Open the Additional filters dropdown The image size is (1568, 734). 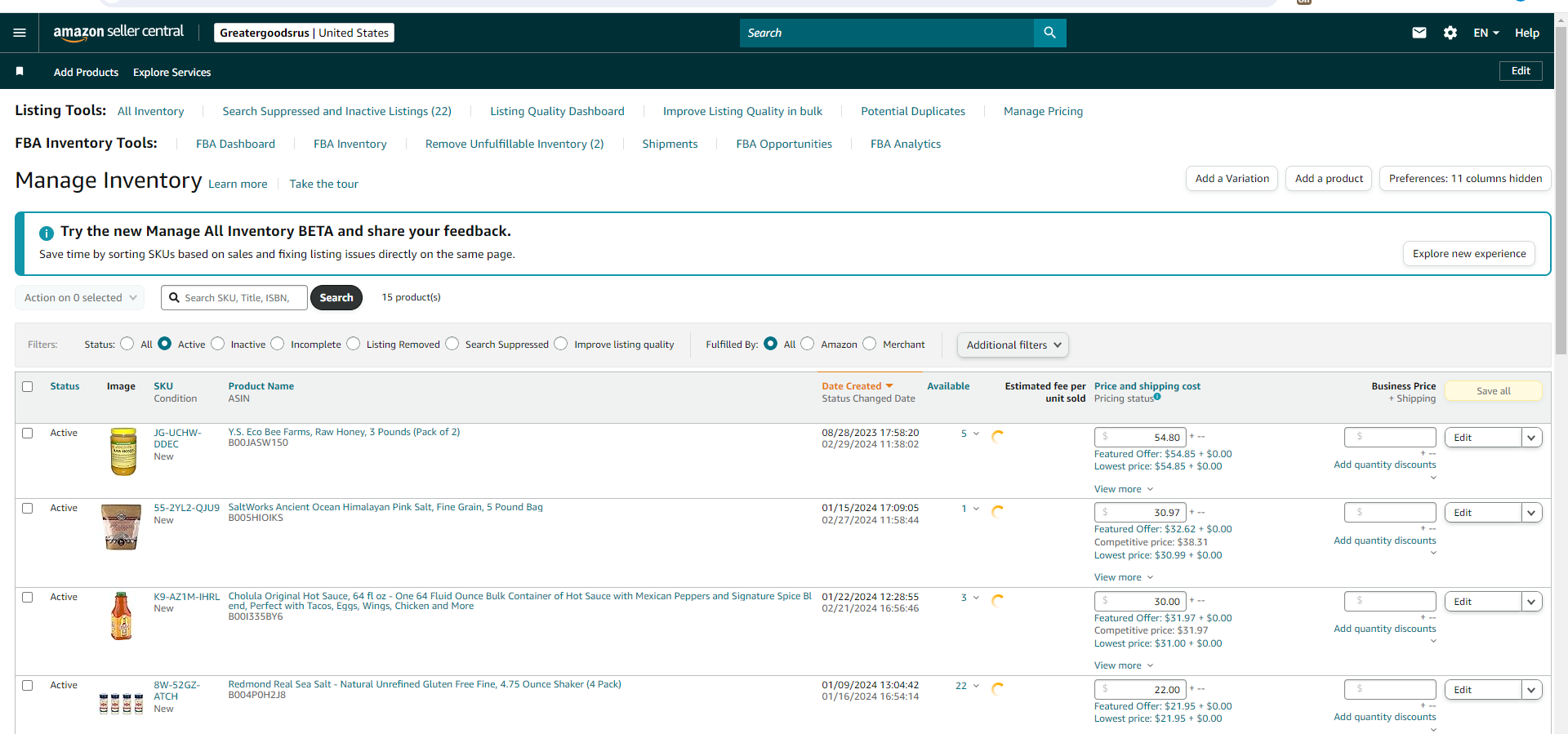(x=1013, y=345)
